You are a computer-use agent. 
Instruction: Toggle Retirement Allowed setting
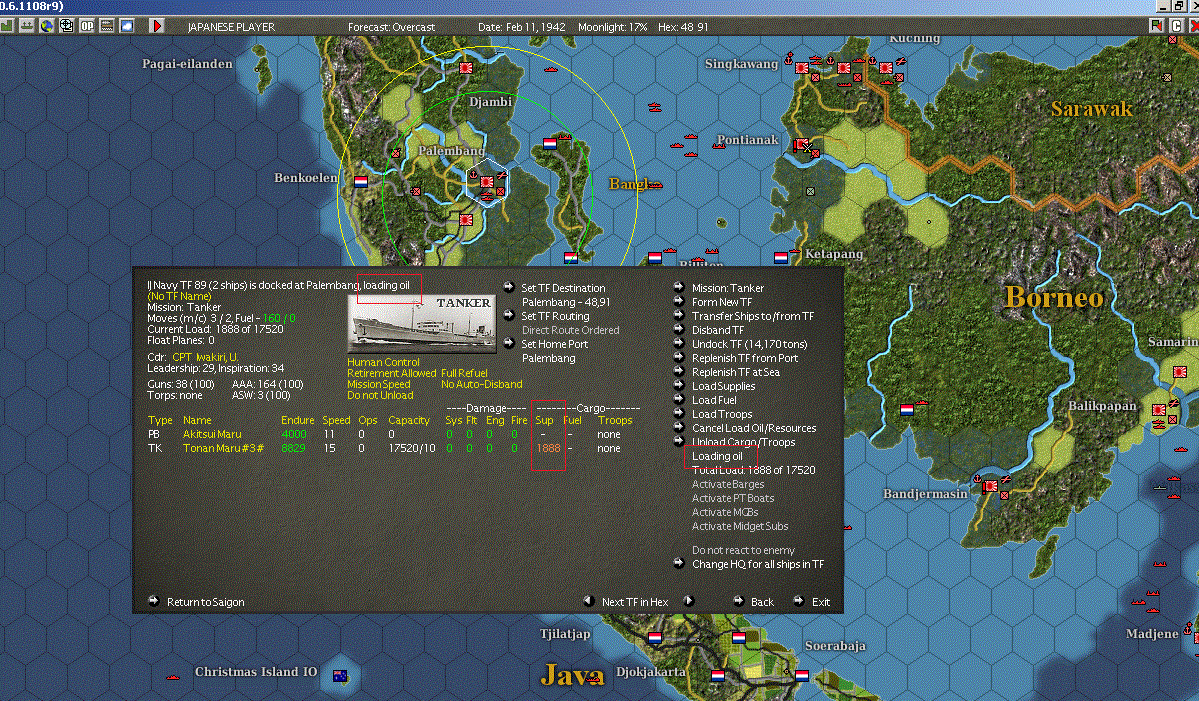click(392, 373)
